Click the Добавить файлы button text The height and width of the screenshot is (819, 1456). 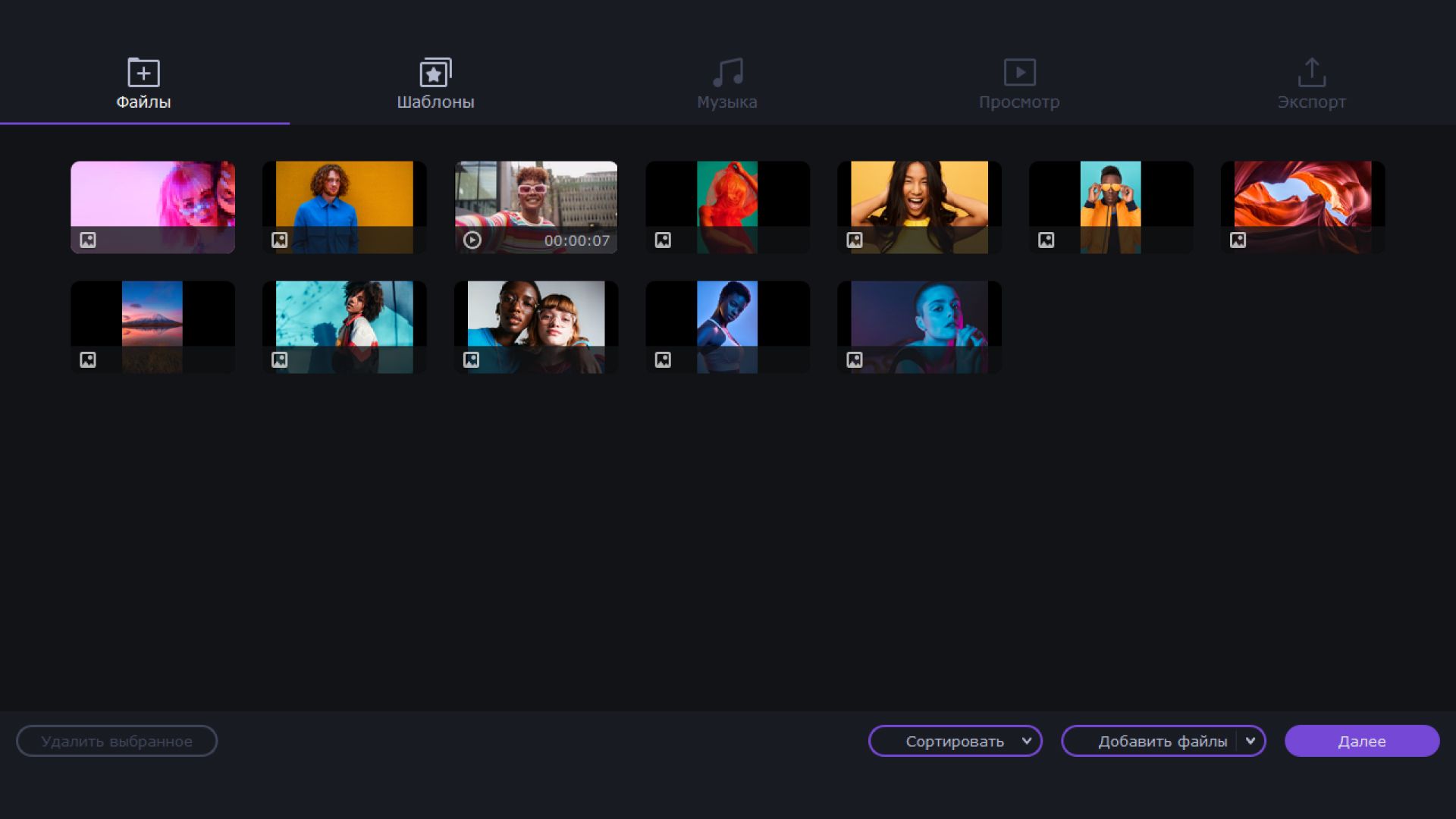(x=1162, y=742)
